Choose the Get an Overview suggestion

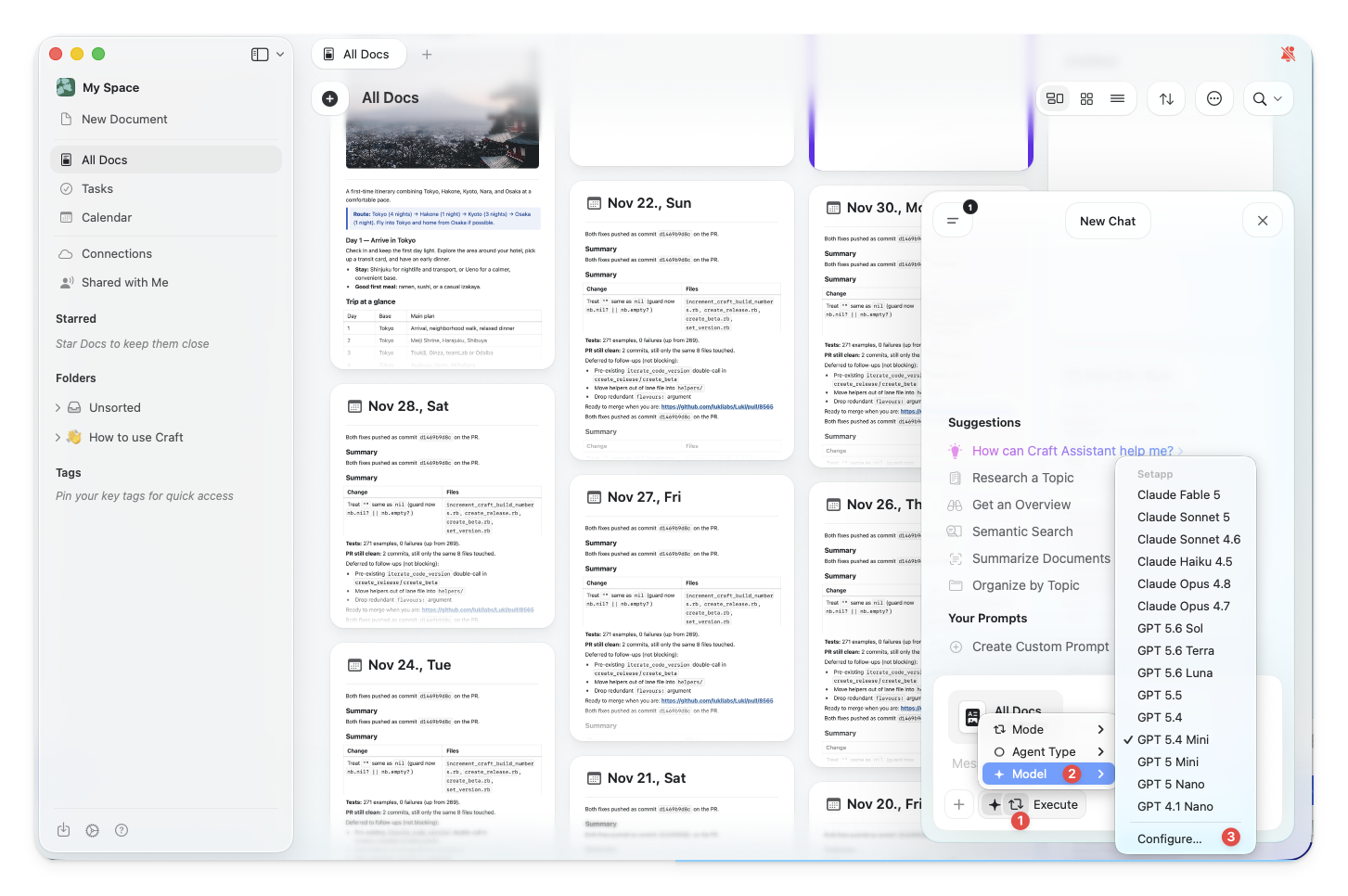pyautogui.click(x=1021, y=505)
